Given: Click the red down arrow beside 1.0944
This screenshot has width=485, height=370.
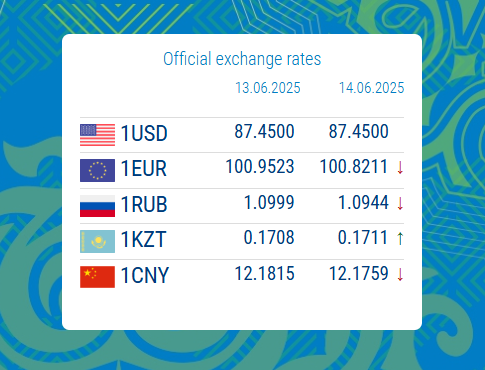Looking at the screenshot, I should 400,203.
